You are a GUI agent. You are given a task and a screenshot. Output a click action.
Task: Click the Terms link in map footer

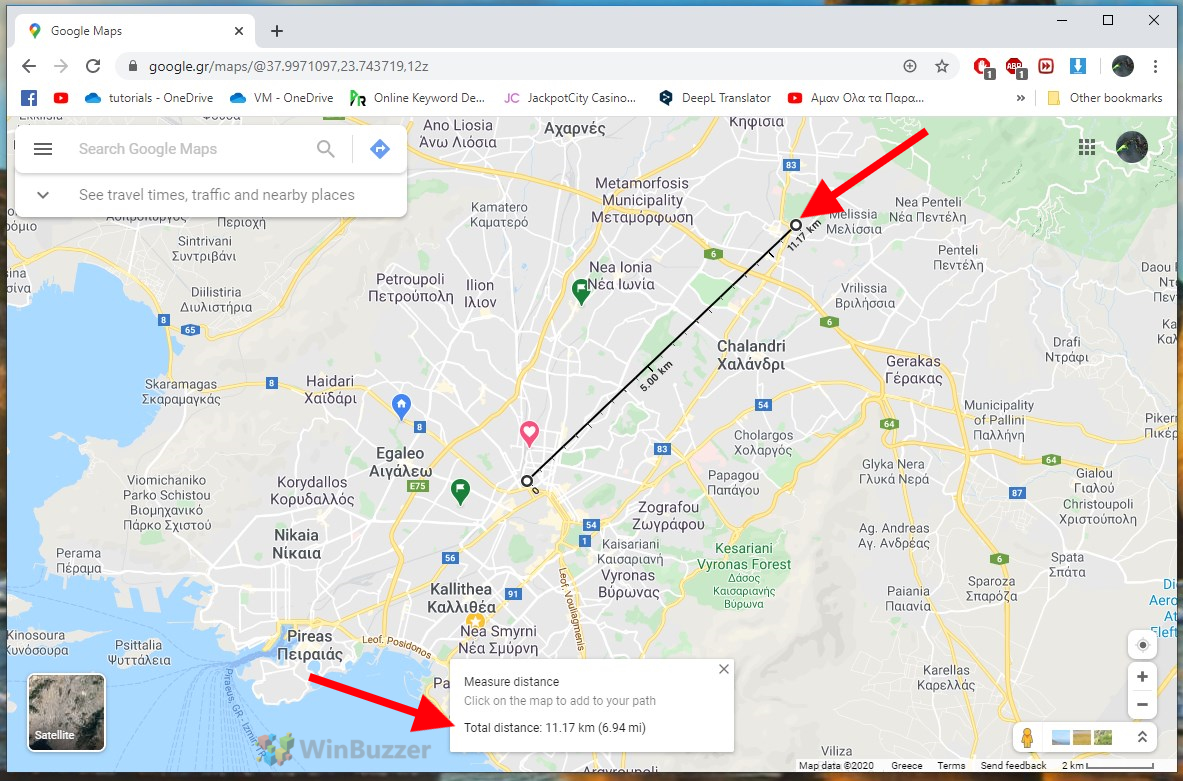951,765
